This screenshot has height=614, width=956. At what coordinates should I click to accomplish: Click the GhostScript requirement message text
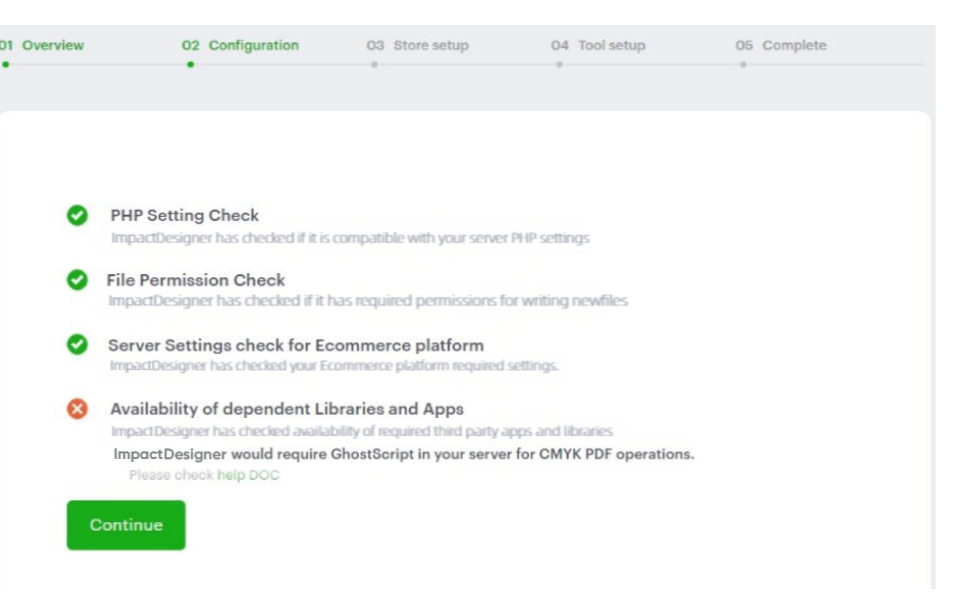pos(403,454)
